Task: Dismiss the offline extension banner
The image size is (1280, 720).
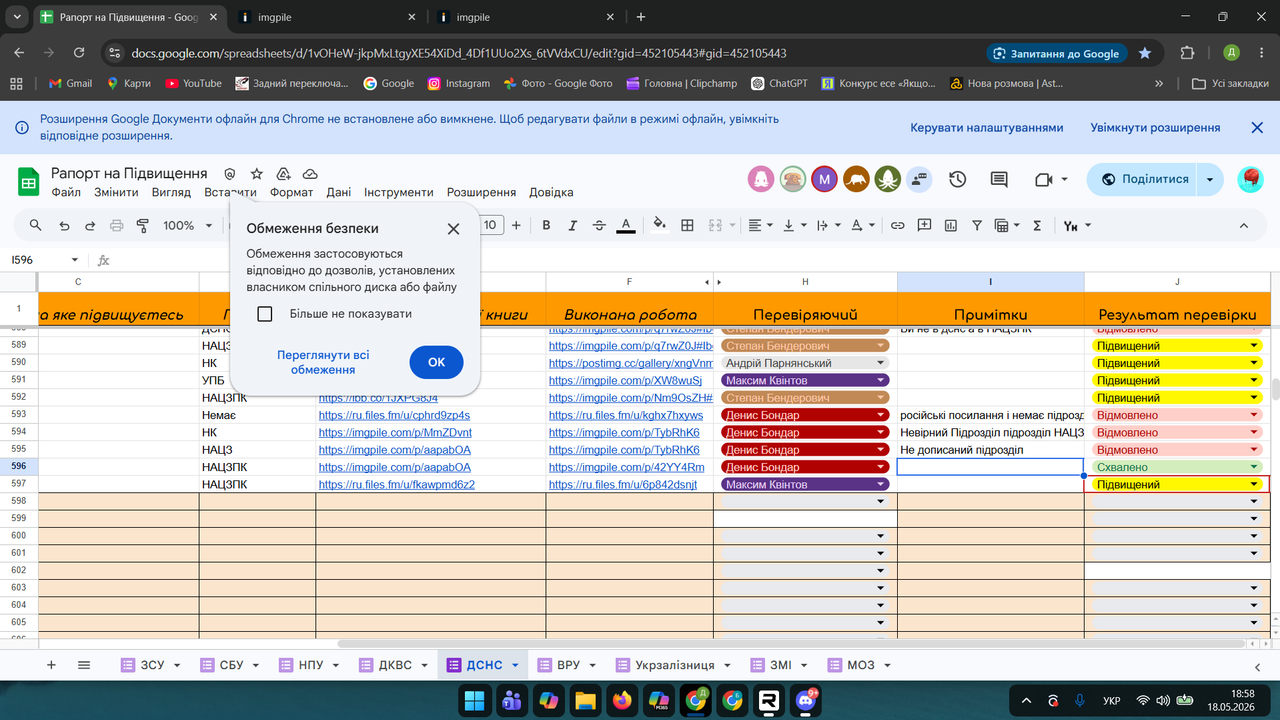Action: pos(1257,128)
